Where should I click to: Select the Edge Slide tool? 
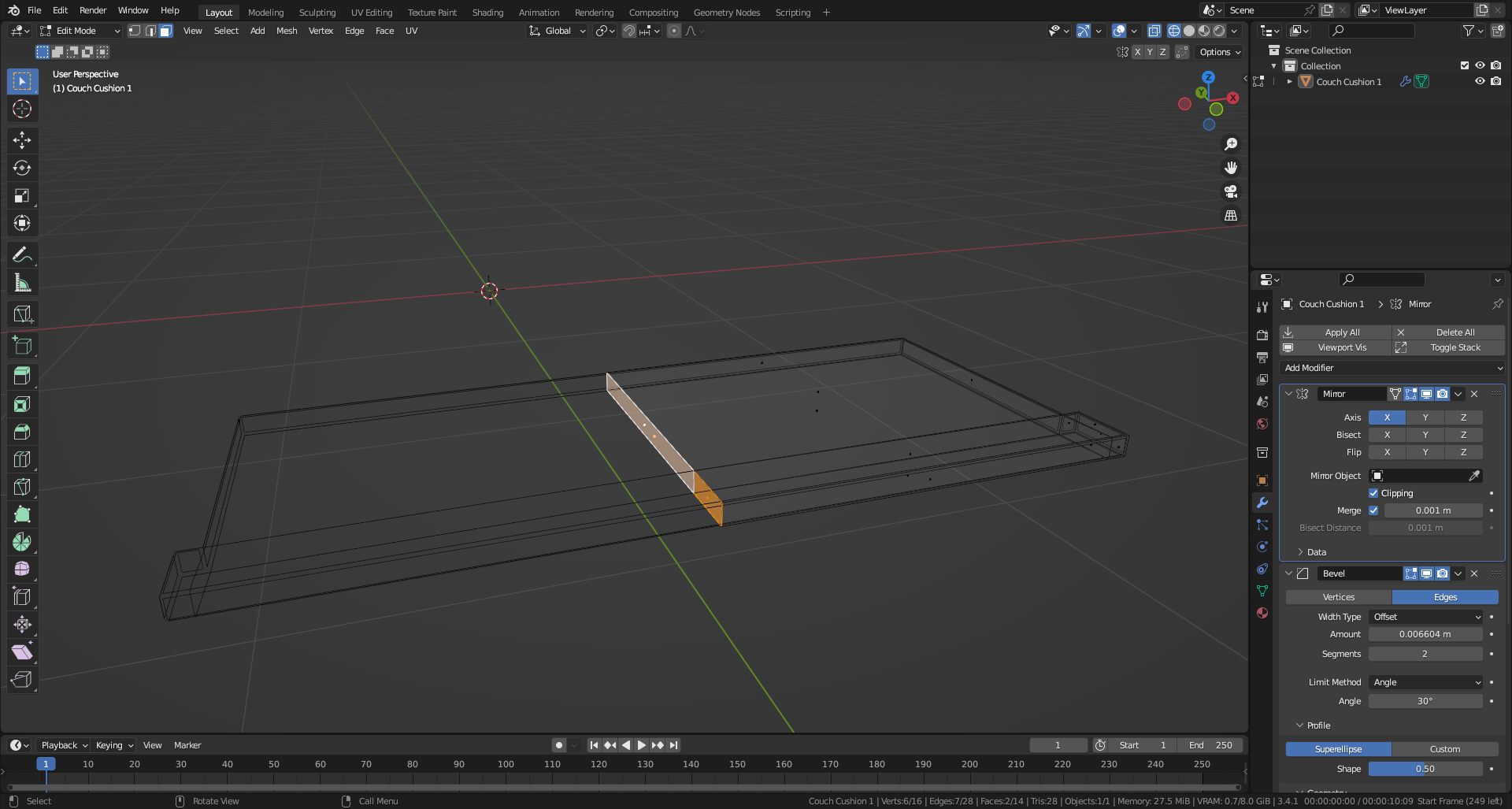pyautogui.click(x=22, y=596)
